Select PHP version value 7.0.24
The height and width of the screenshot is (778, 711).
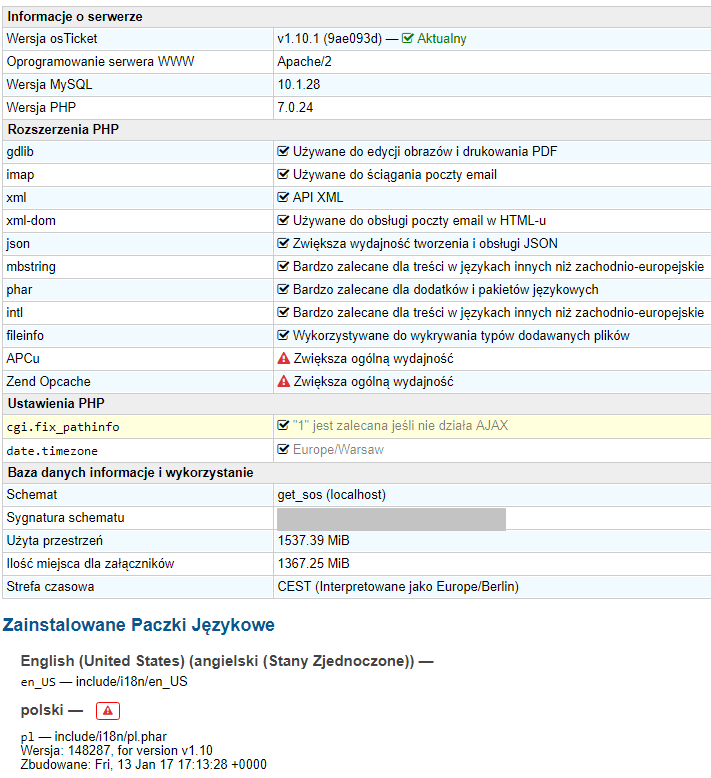coord(295,107)
